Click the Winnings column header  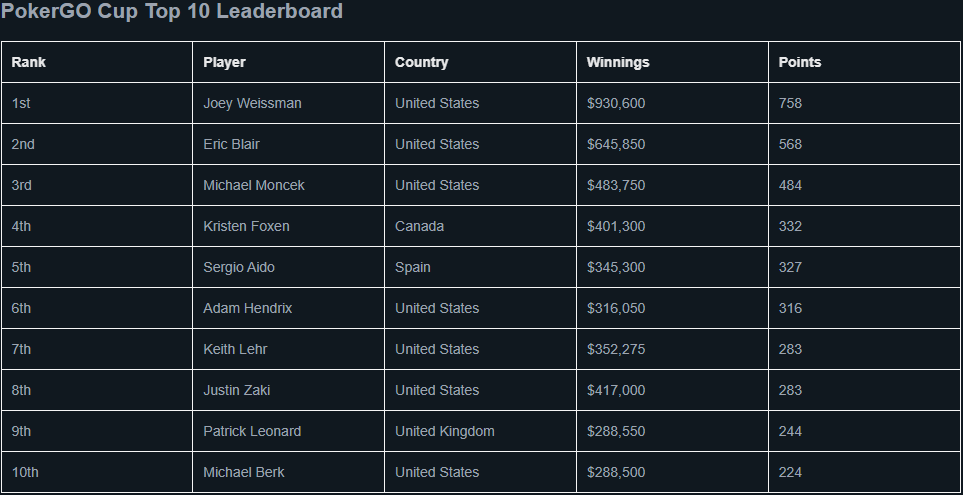point(673,62)
